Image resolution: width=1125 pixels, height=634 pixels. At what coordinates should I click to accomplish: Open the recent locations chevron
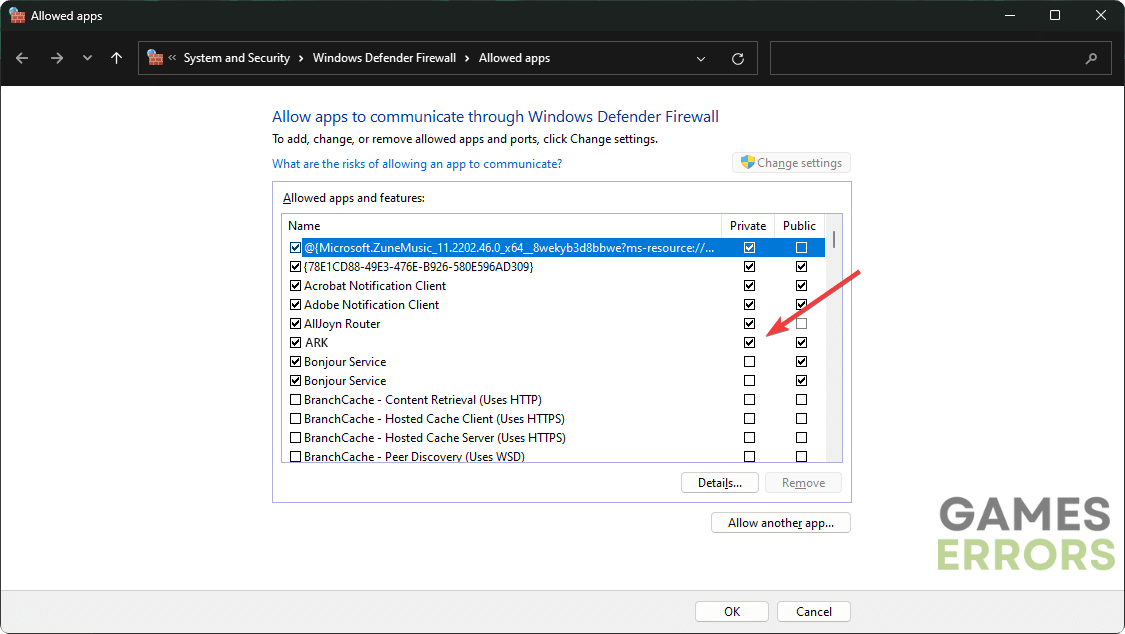tap(87, 58)
